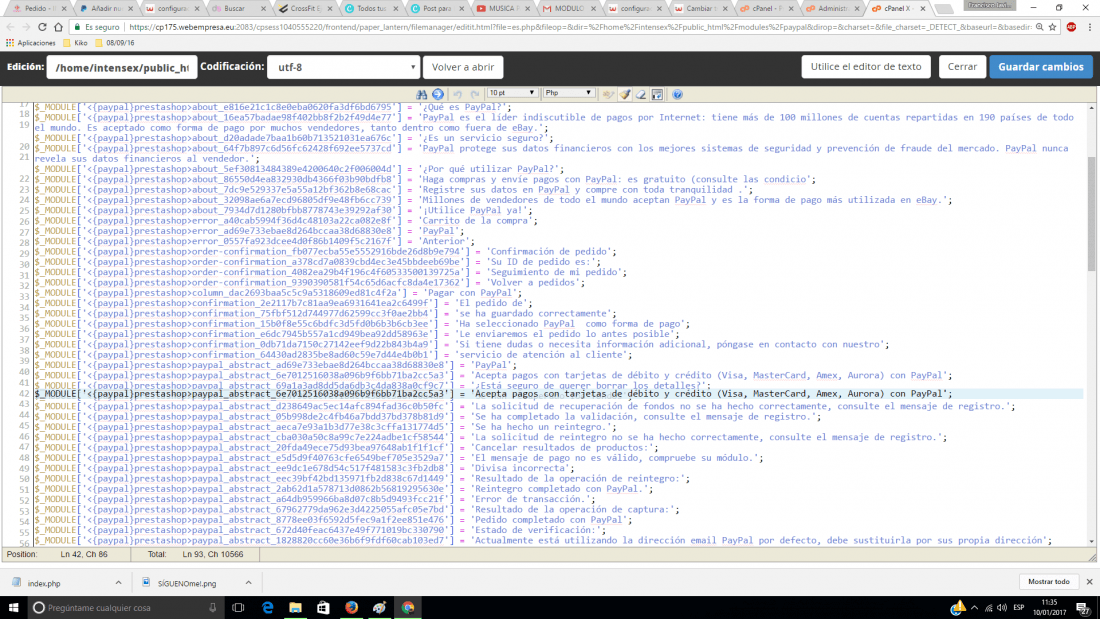The image size is (1100, 619).
Task: Open the paint palette app on the taskbar
Action: point(380,608)
